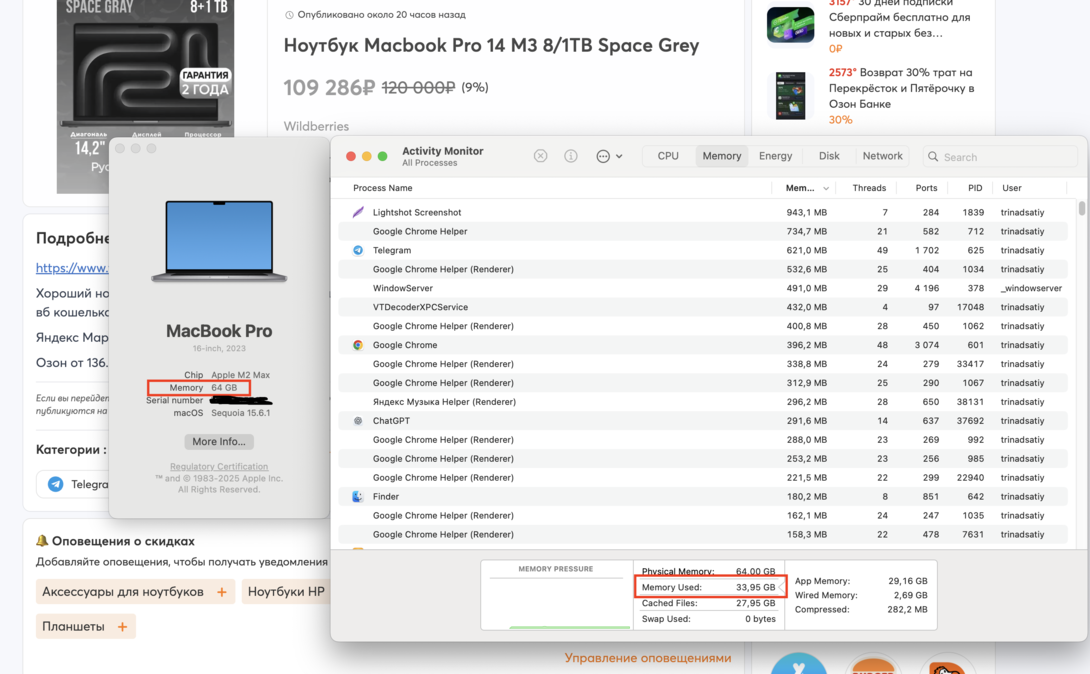Open the Озон Банке cashback promo thumbnail
Viewport: 1090px width, 674px height.
[790, 95]
